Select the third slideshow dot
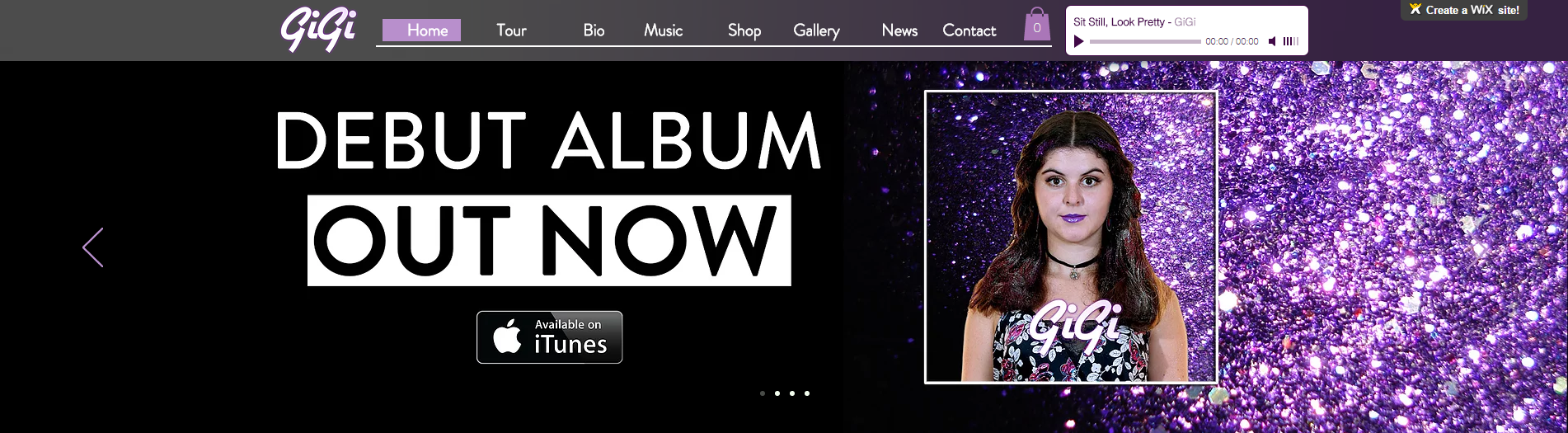The image size is (1568, 433). (x=792, y=393)
